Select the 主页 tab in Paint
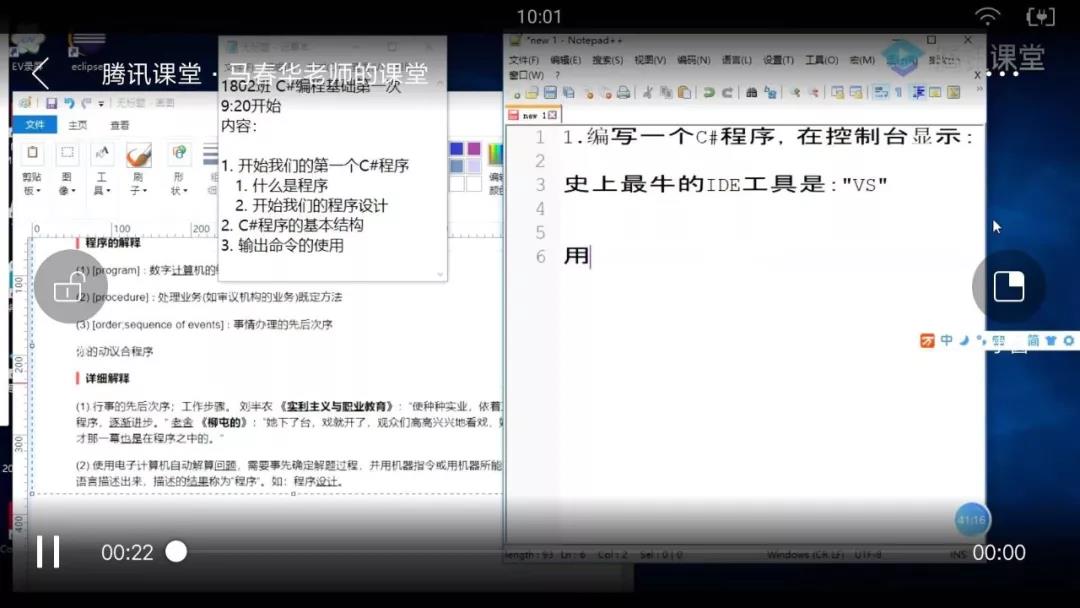The width and height of the screenshot is (1080, 608). [78, 125]
